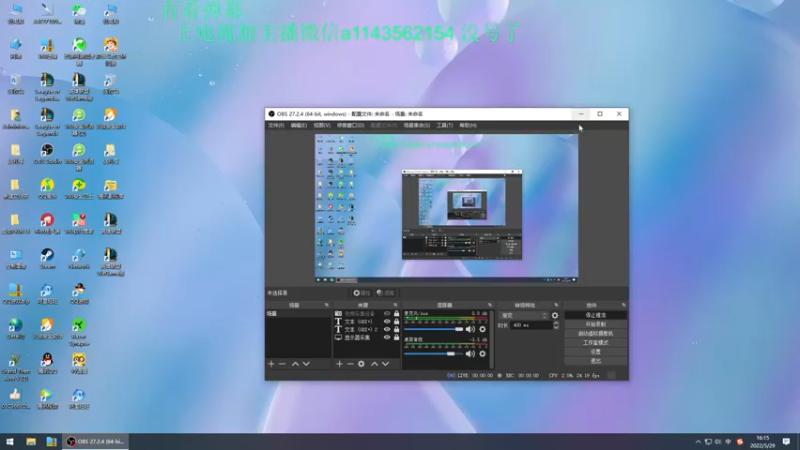Toggle lock on display capture source
Image resolution: width=800 pixels, height=450 pixels.
(396, 337)
